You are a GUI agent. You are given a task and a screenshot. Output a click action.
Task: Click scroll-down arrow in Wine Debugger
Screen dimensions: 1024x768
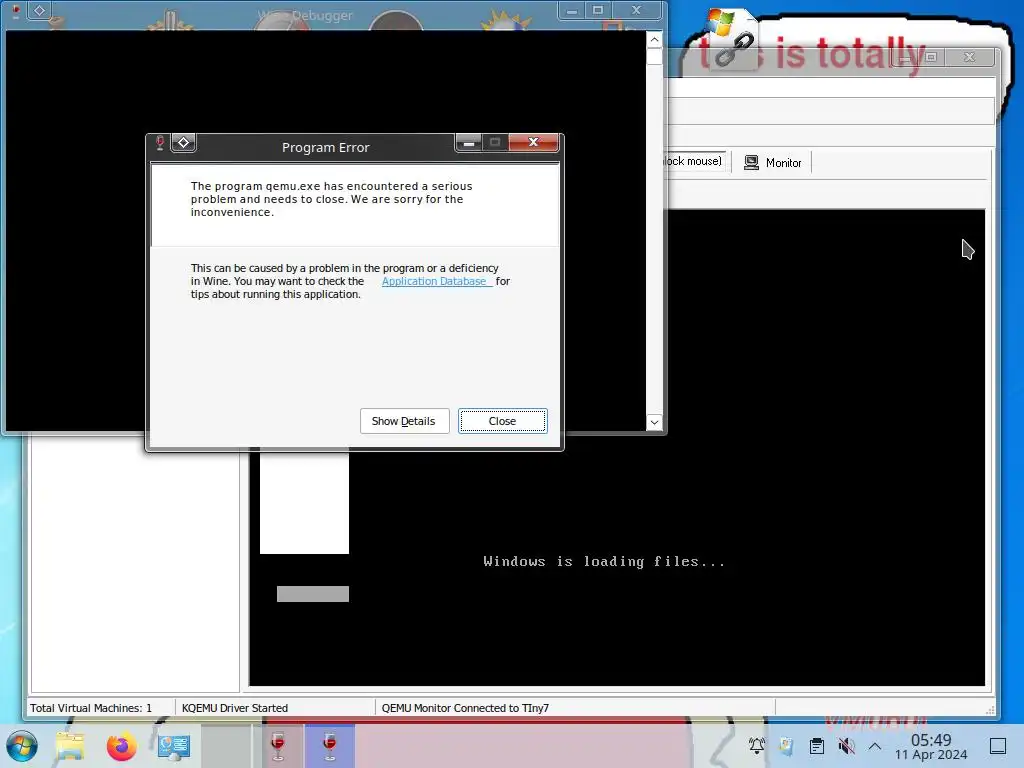(654, 423)
